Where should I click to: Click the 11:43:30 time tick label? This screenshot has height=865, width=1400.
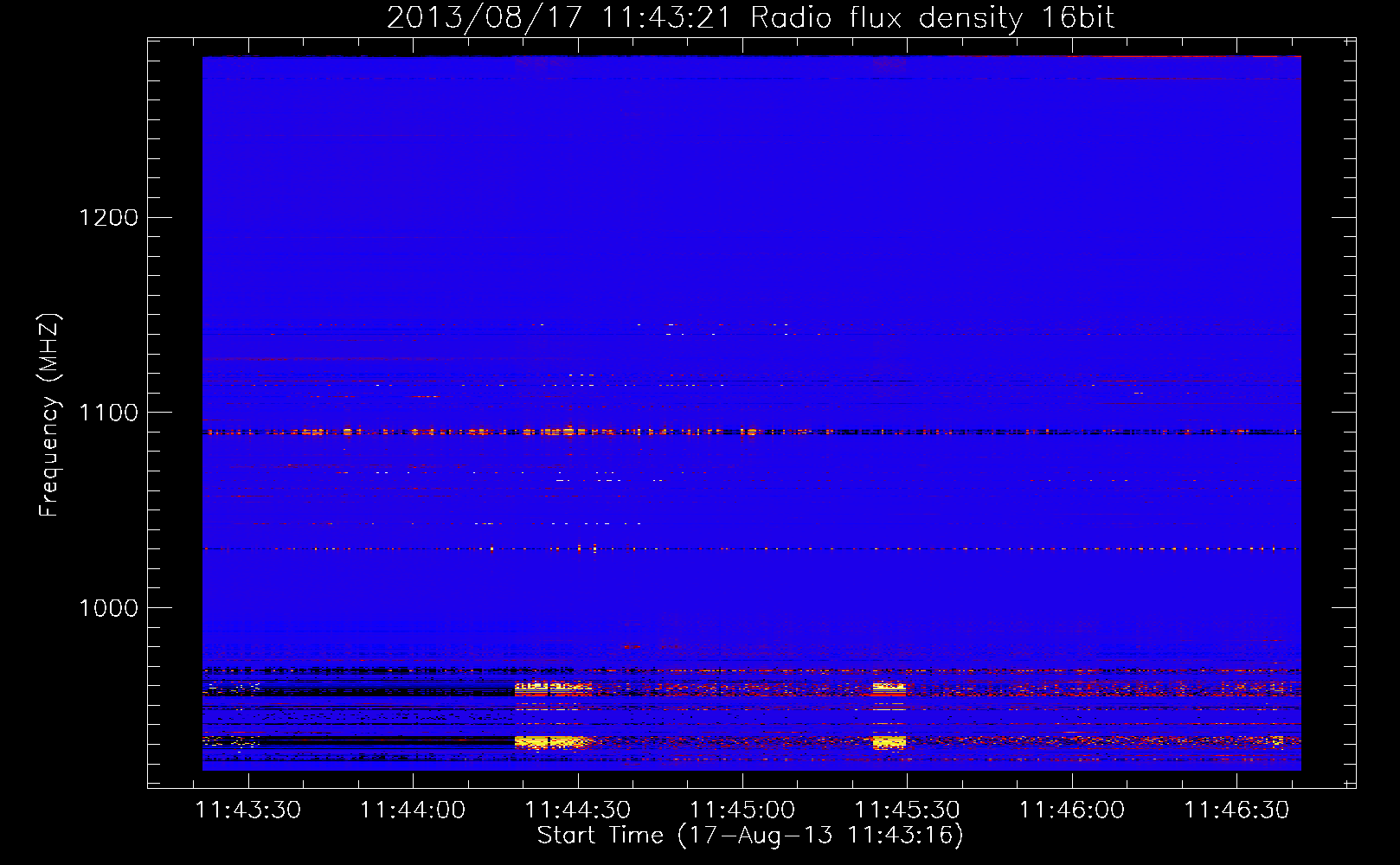click(x=248, y=811)
